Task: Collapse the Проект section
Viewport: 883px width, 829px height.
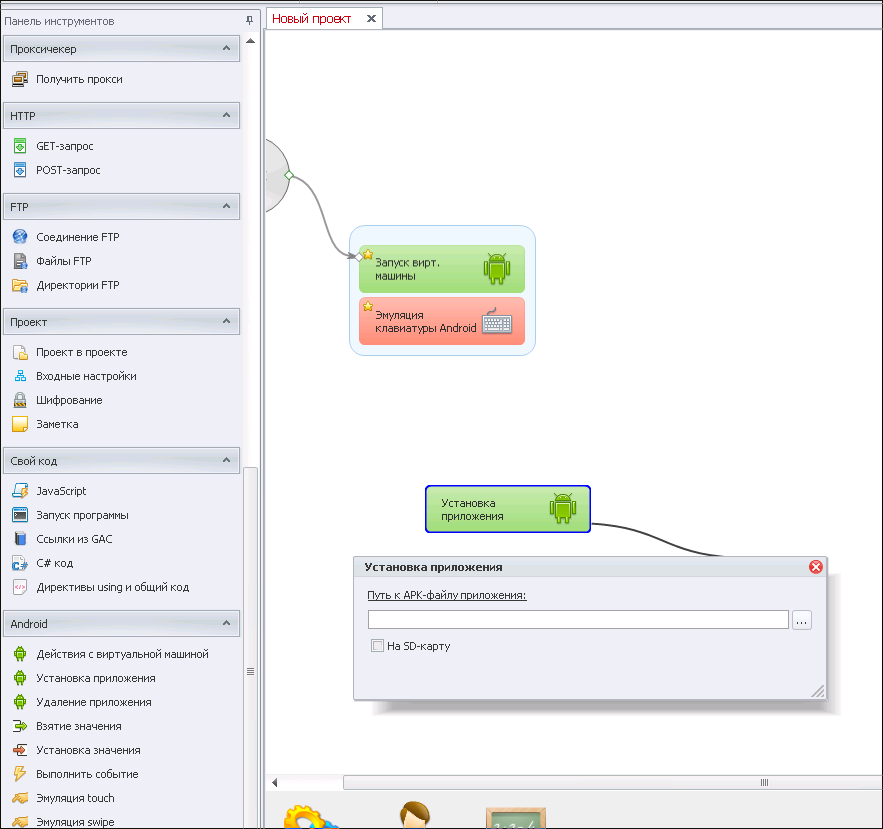Action: pos(226,322)
